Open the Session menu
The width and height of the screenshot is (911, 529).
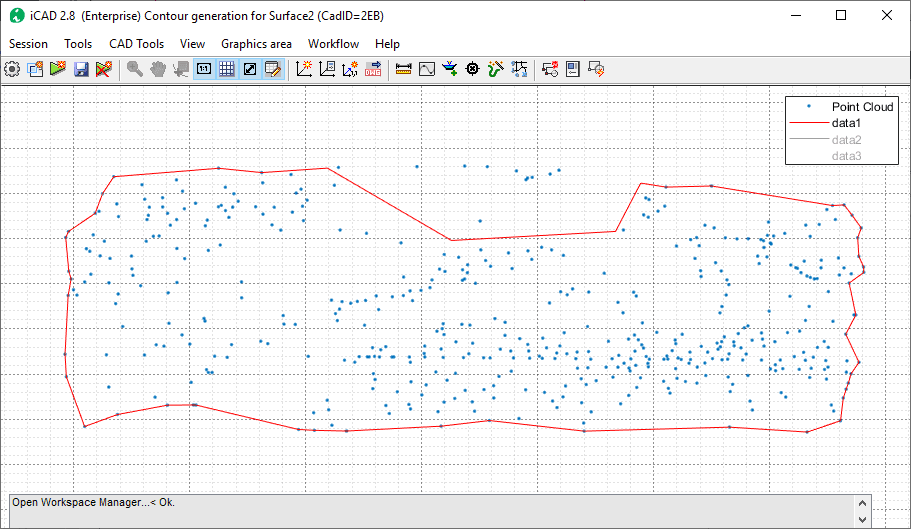(x=28, y=44)
